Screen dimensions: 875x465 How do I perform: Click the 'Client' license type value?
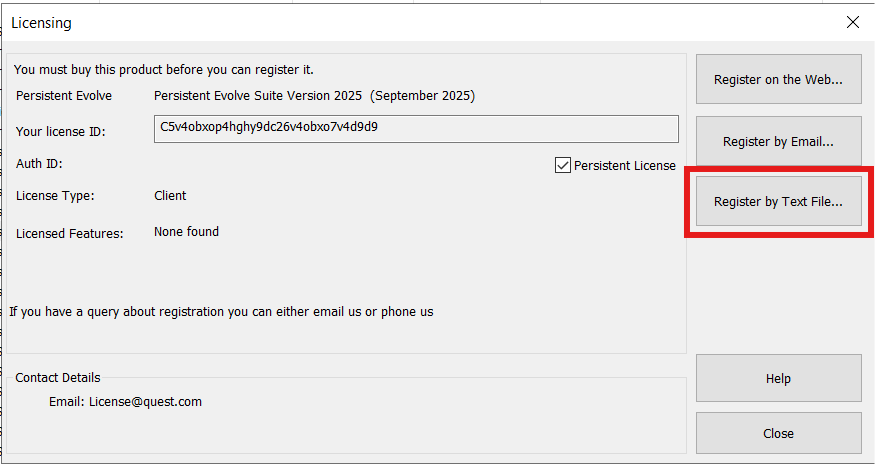pos(170,195)
